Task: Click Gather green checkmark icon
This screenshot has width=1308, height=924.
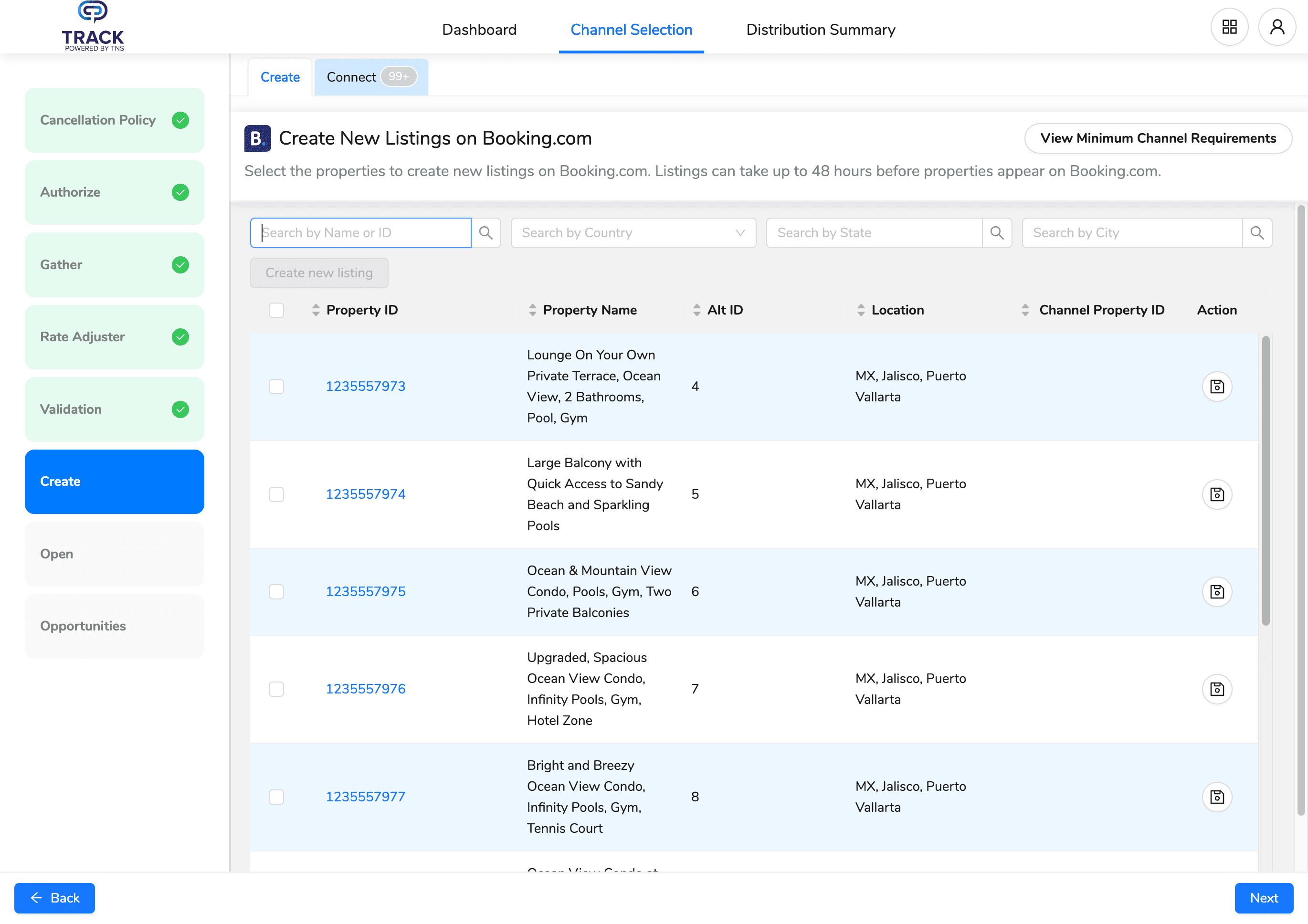Action: click(x=180, y=265)
